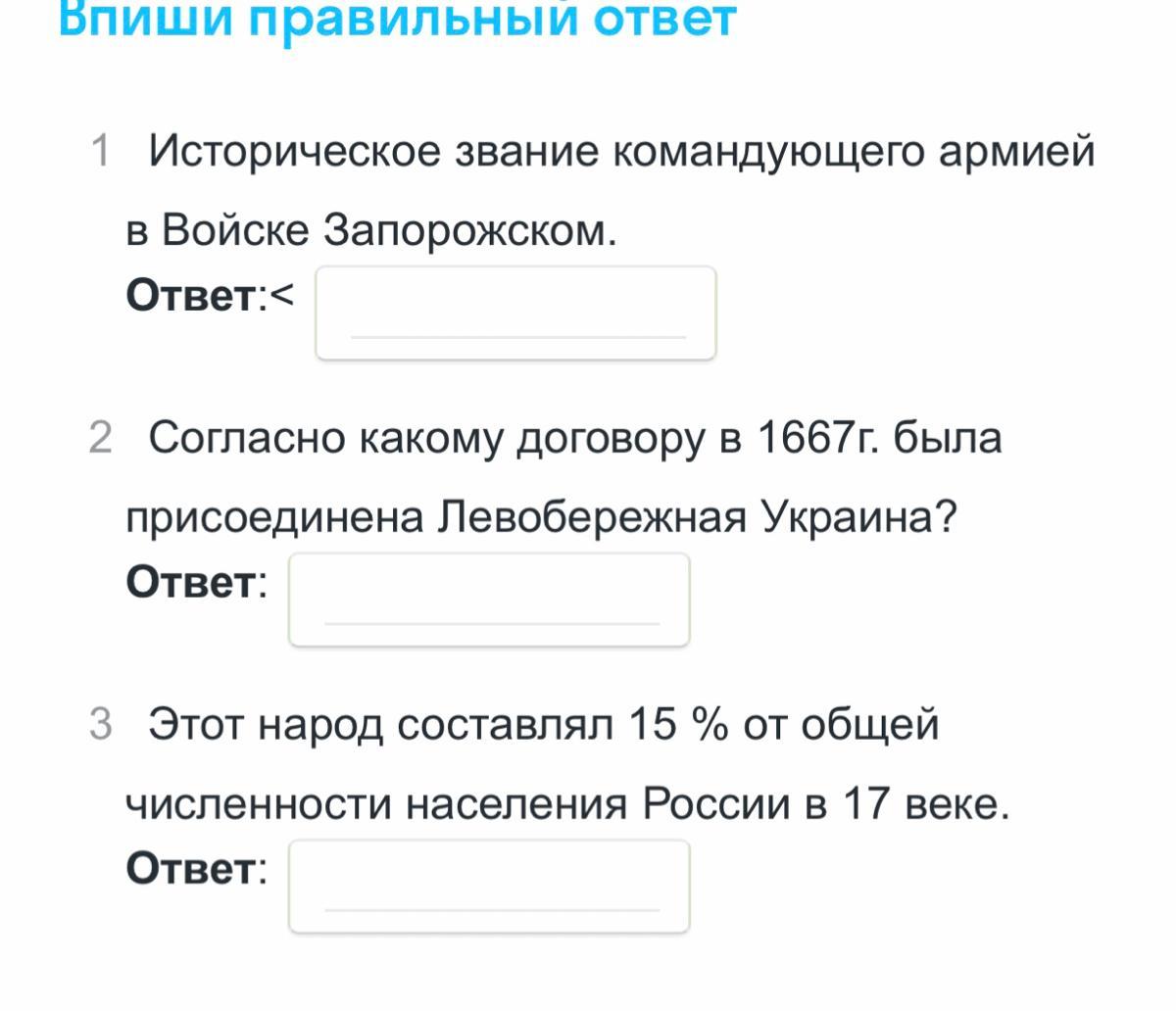Click the question number 2
Viewport: 1176px width, 1011px height.
[100, 438]
